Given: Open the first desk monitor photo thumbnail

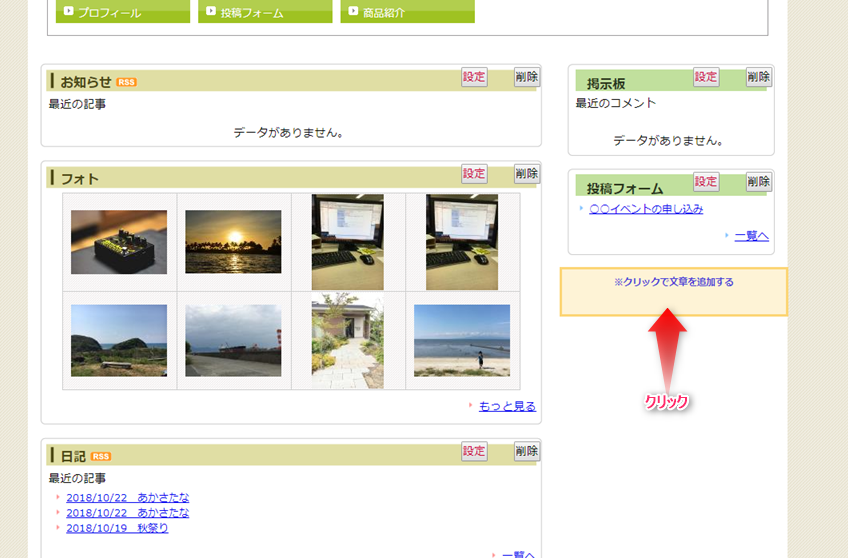Looking at the screenshot, I should (348, 242).
